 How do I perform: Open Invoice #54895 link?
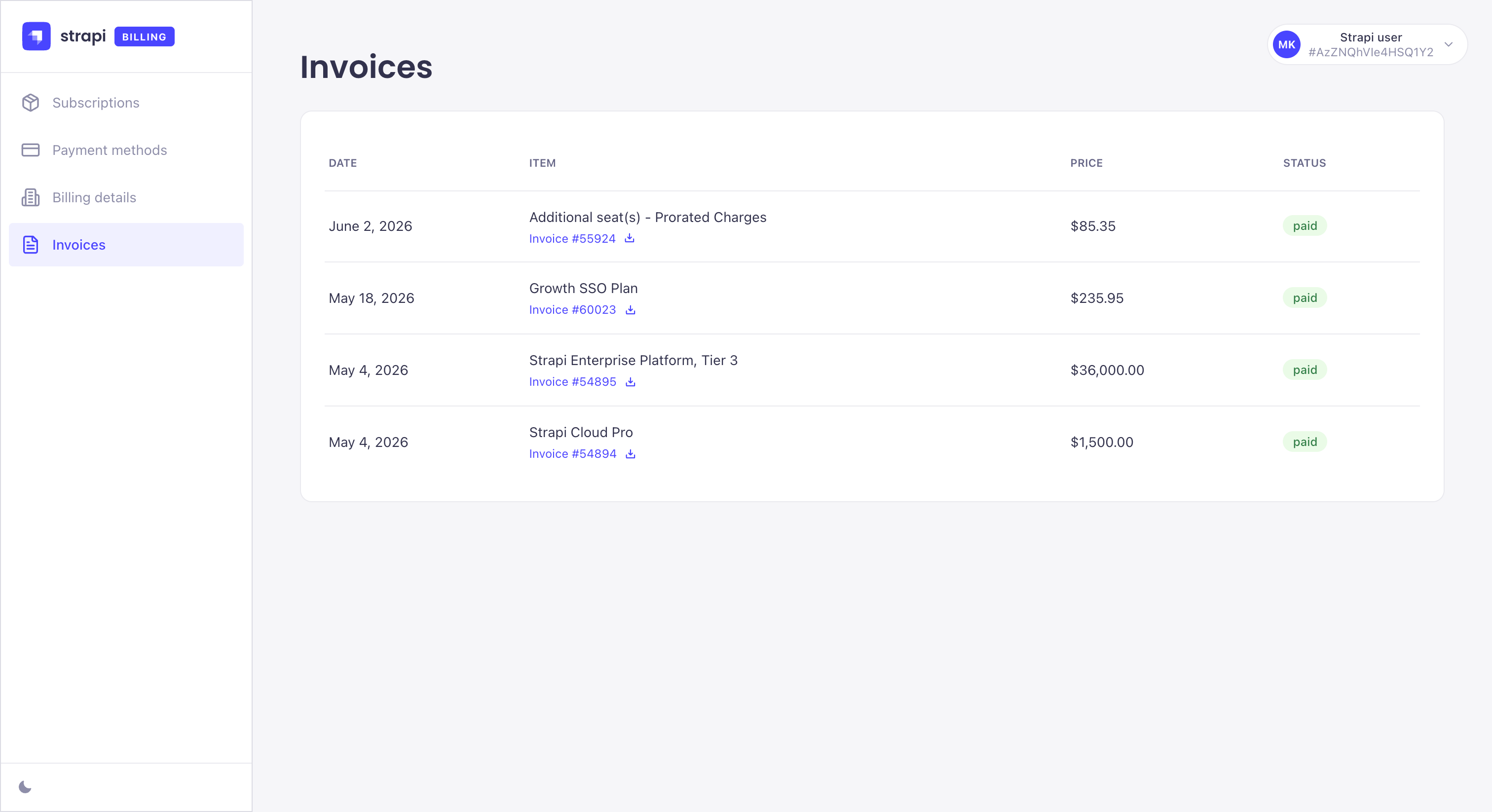(572, 382)
